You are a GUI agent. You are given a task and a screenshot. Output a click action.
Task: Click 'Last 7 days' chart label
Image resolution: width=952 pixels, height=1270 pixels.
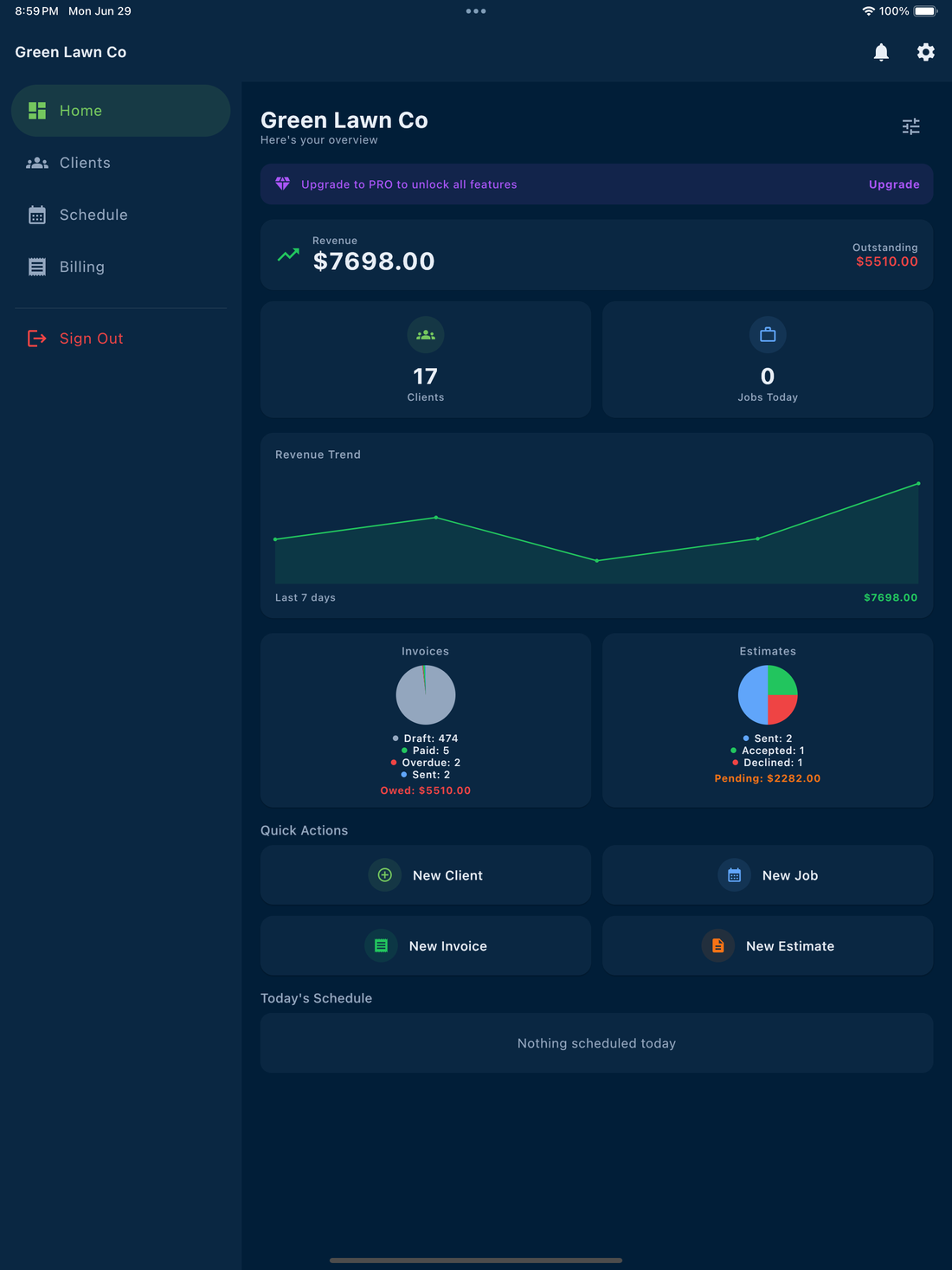point(306,597)
